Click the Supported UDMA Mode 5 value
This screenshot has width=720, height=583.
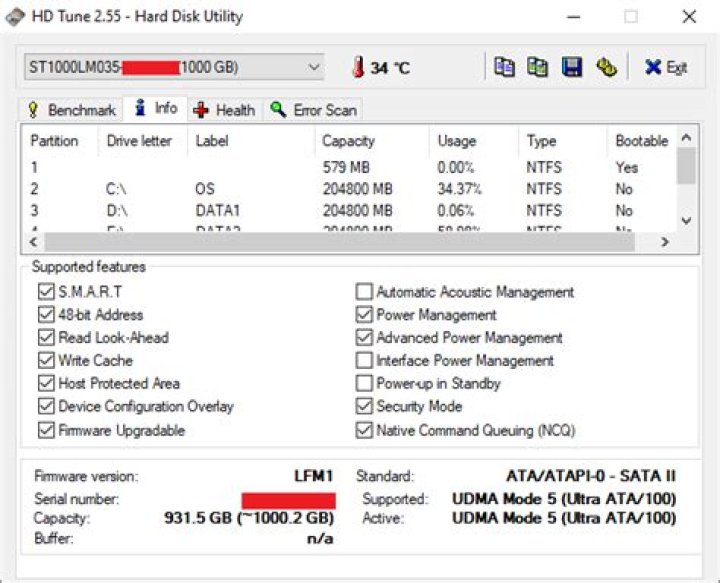(564, 499)
